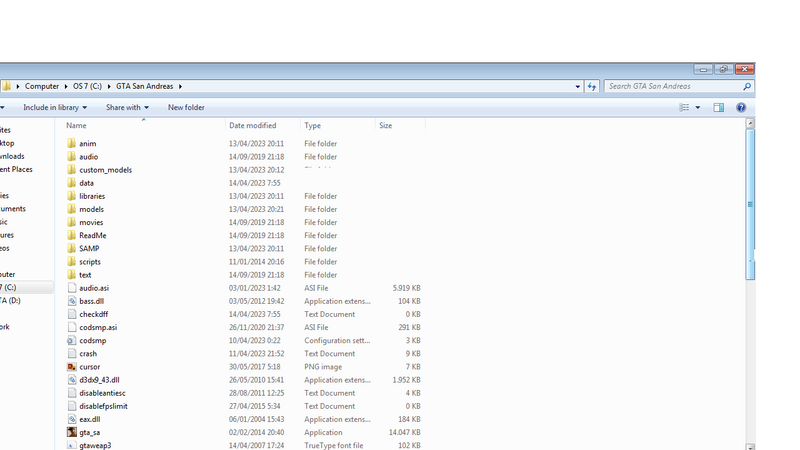Click the Change your view icon
The height and width of the screenshot is (450, 800).
coord(684,107)
